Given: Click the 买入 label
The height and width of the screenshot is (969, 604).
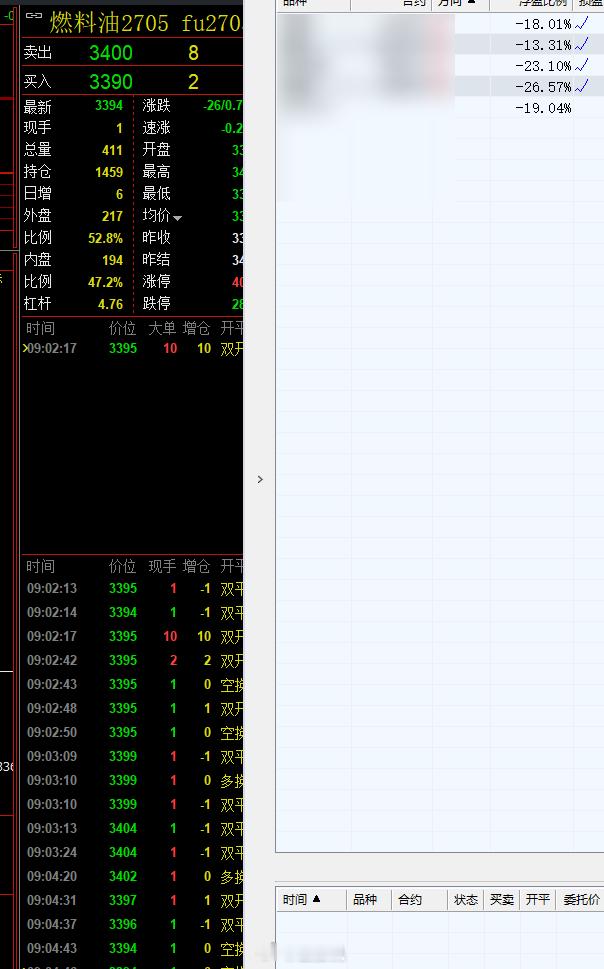Looking at the screenshot, I should tap(38, 82).
